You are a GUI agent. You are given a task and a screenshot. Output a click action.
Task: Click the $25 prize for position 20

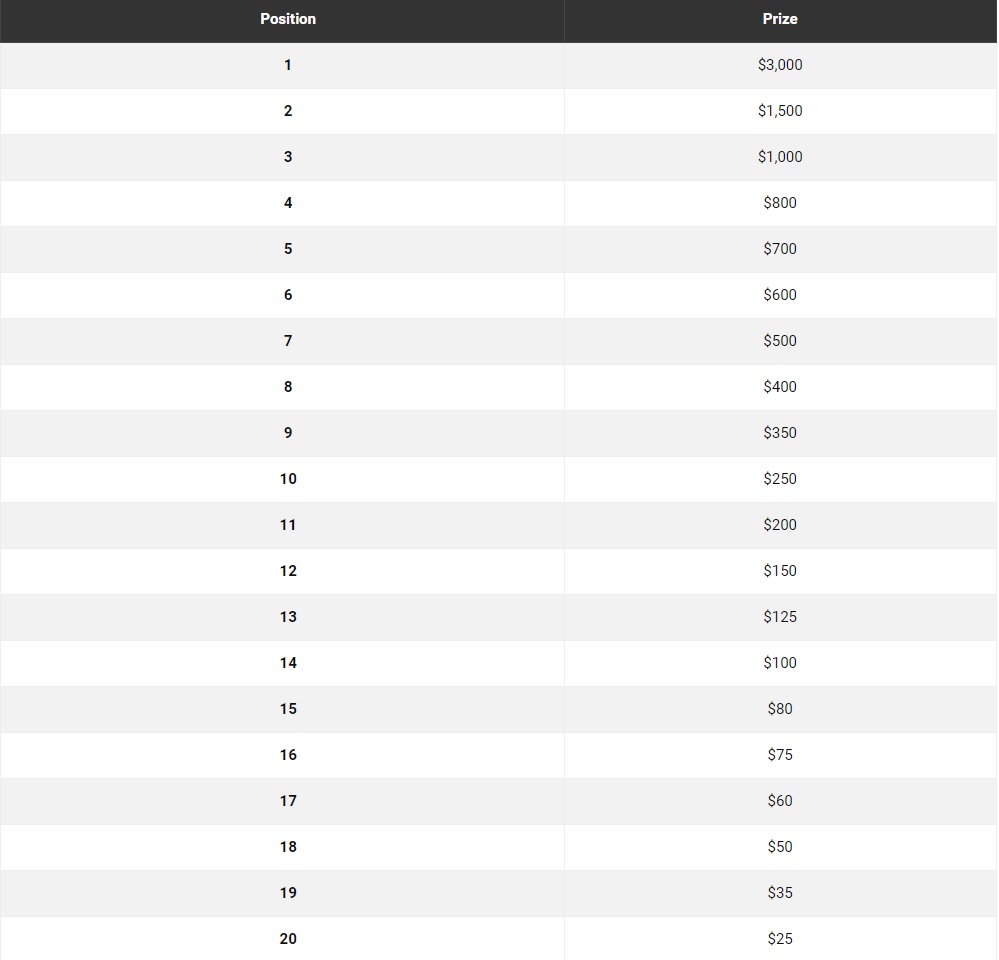[x=780, y=939]
